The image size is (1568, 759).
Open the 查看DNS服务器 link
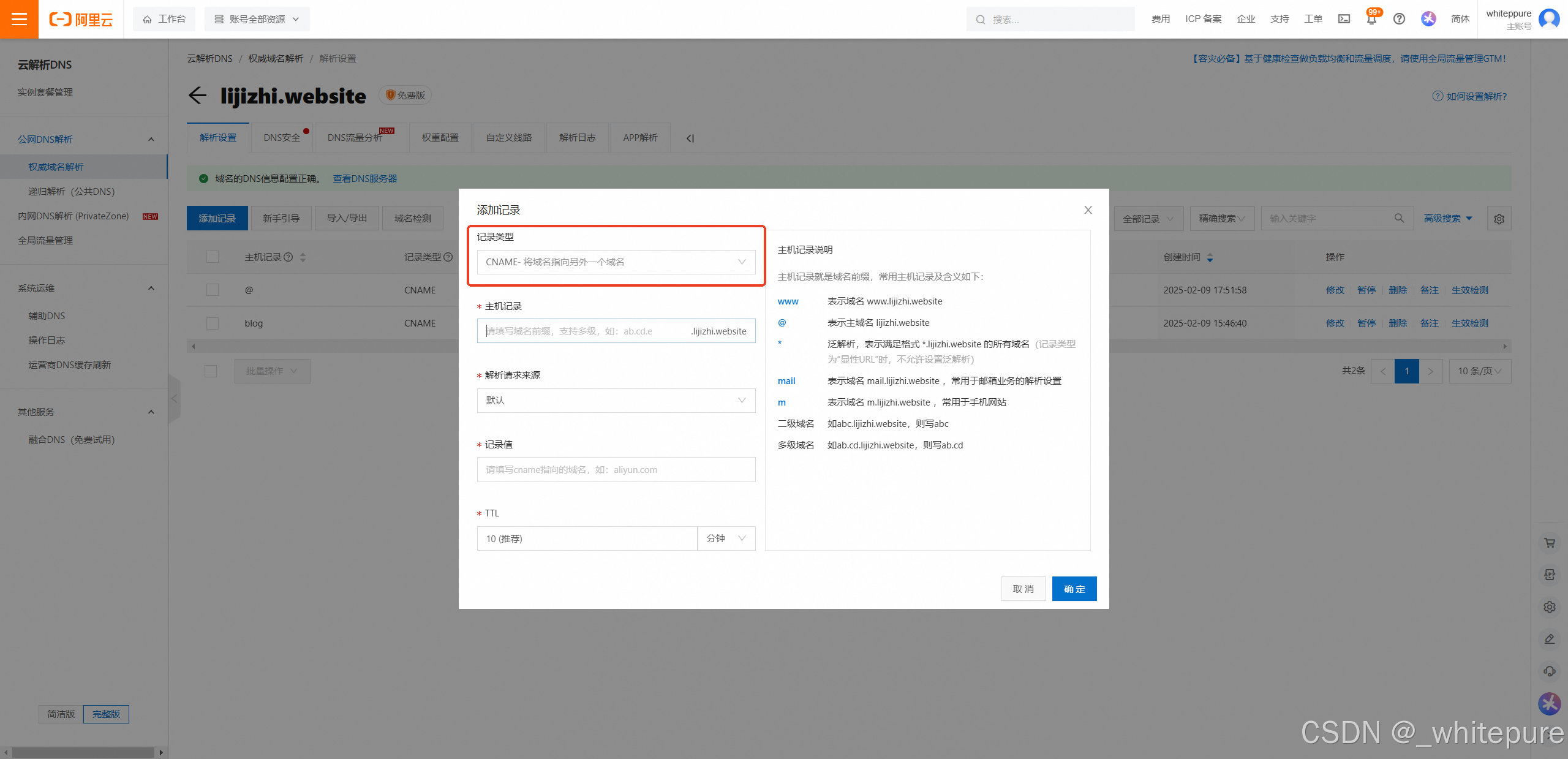point(364,178)
